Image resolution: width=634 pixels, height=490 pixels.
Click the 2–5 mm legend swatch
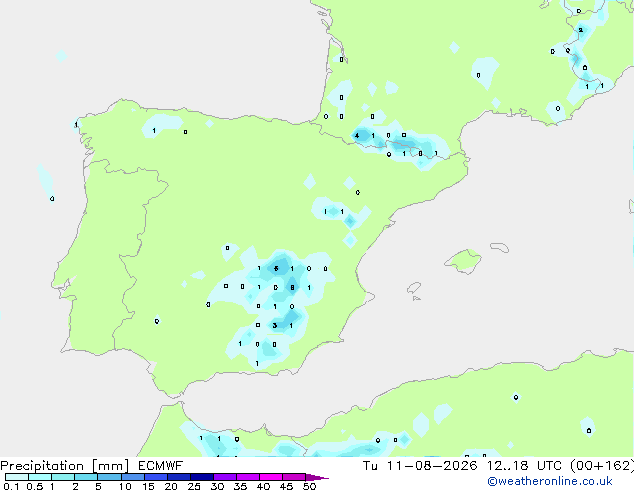[86, 477]
